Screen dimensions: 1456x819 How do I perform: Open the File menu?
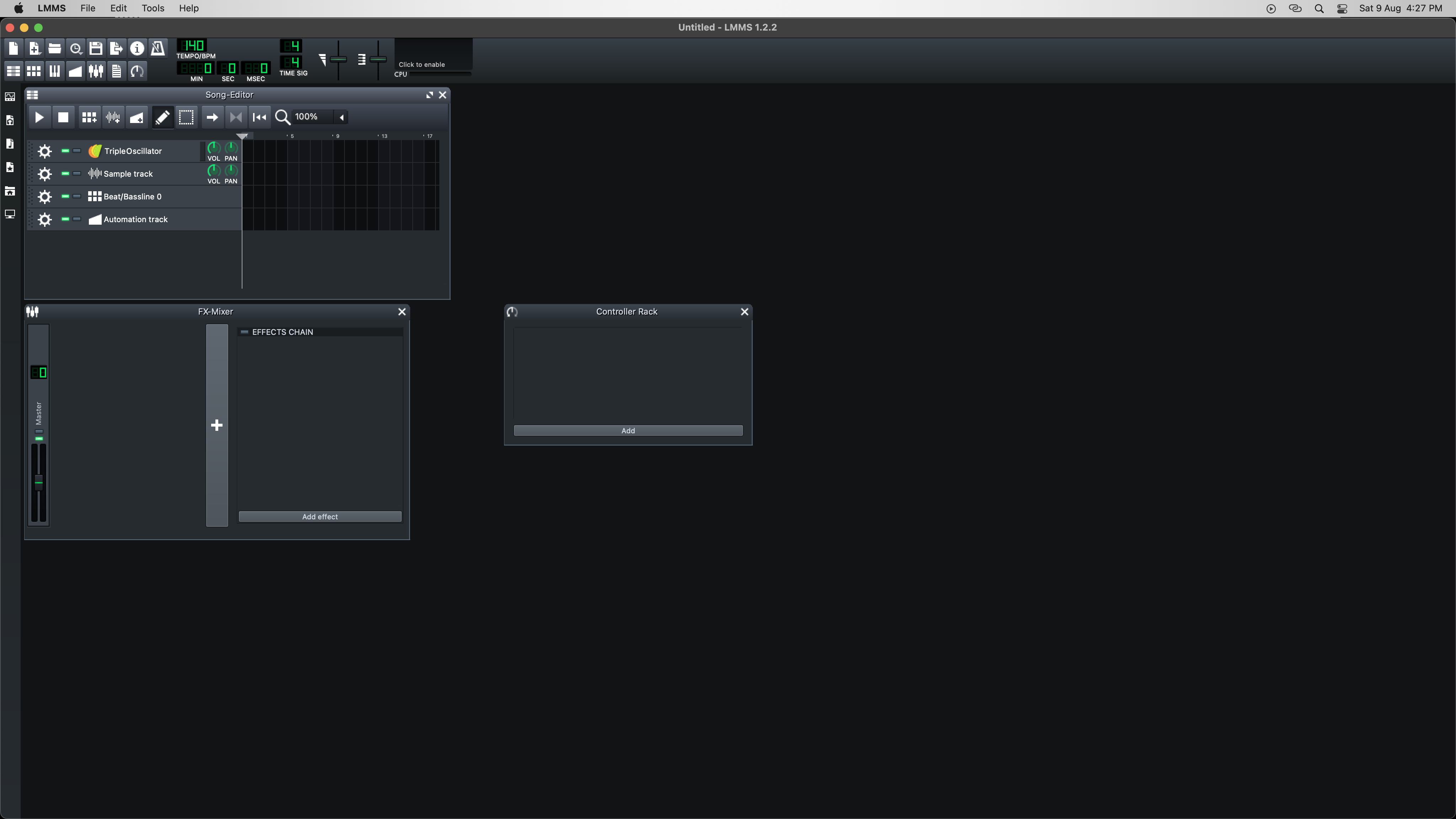coord(87,8)
